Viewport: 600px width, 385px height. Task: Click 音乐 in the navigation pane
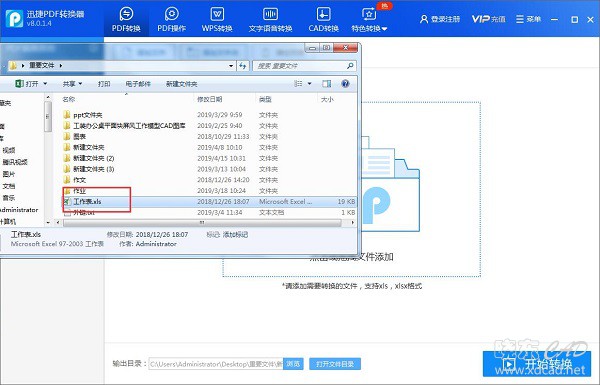tap(9, 198)
